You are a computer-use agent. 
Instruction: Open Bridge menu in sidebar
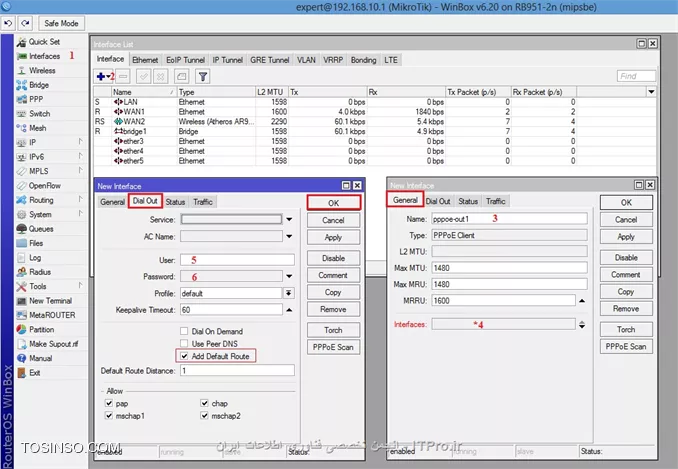[32, 85]
